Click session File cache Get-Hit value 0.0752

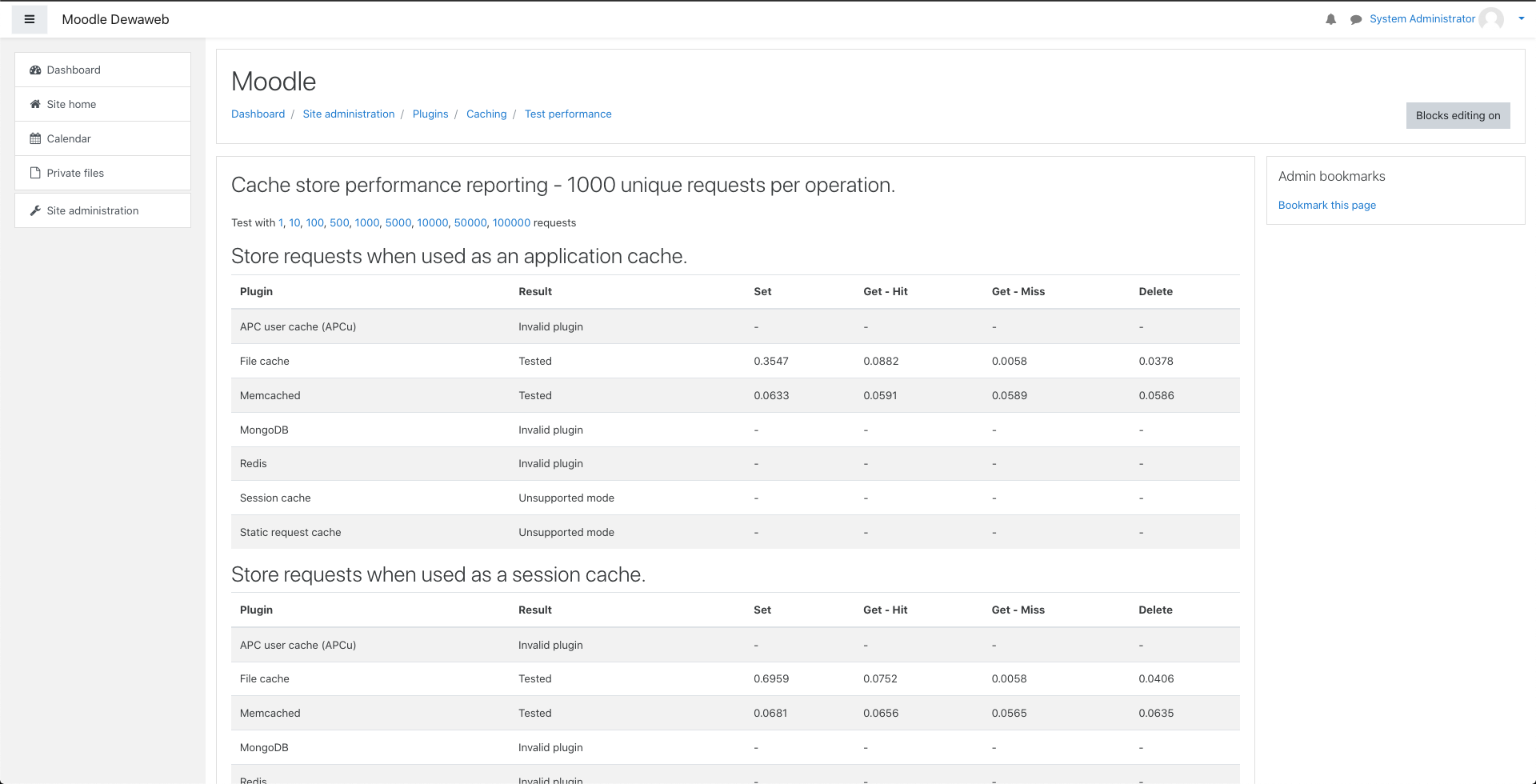pyautogui.click(x=880, y=678)
